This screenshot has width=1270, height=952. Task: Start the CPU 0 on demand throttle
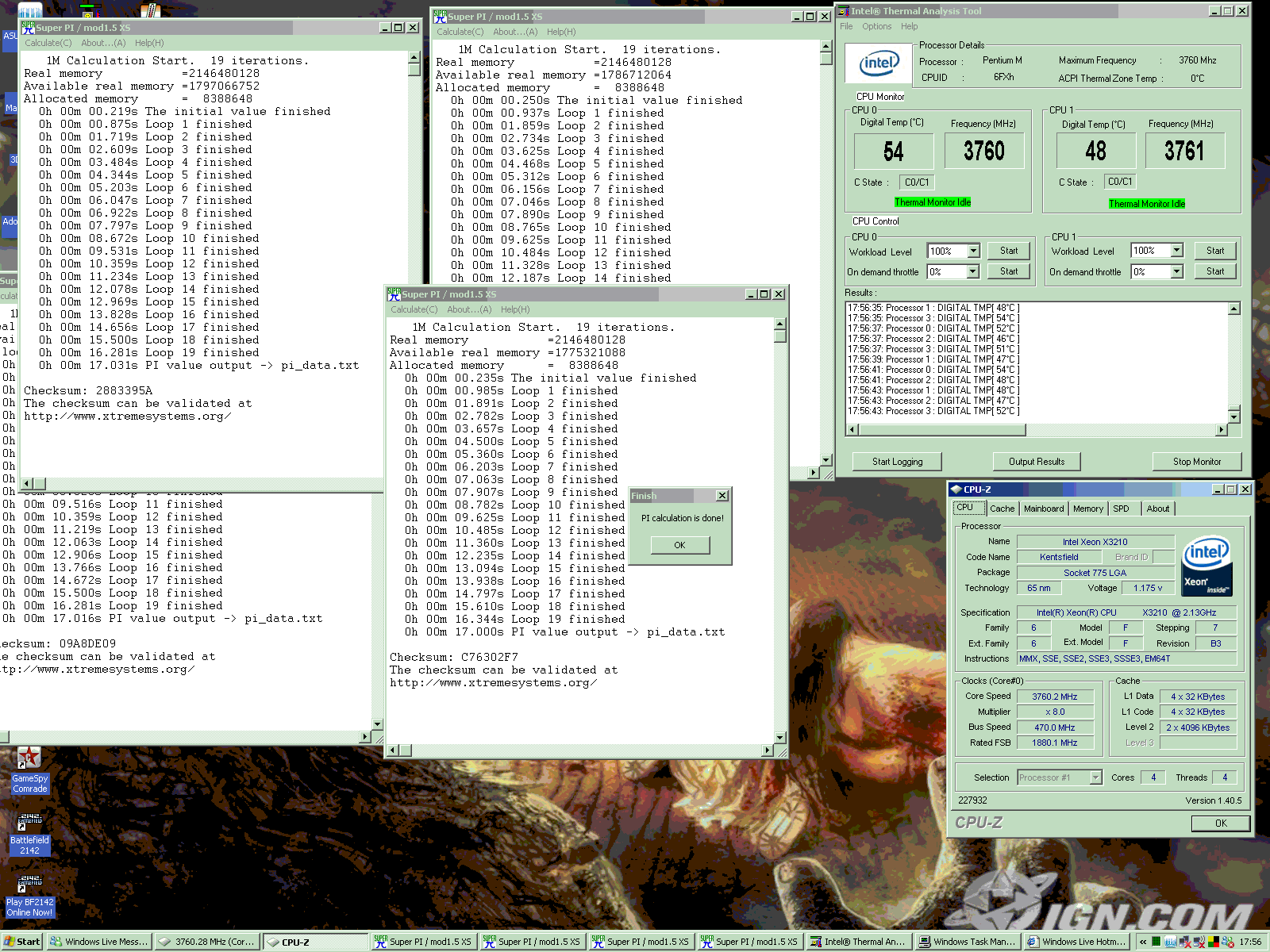[x=1009, y=271]
